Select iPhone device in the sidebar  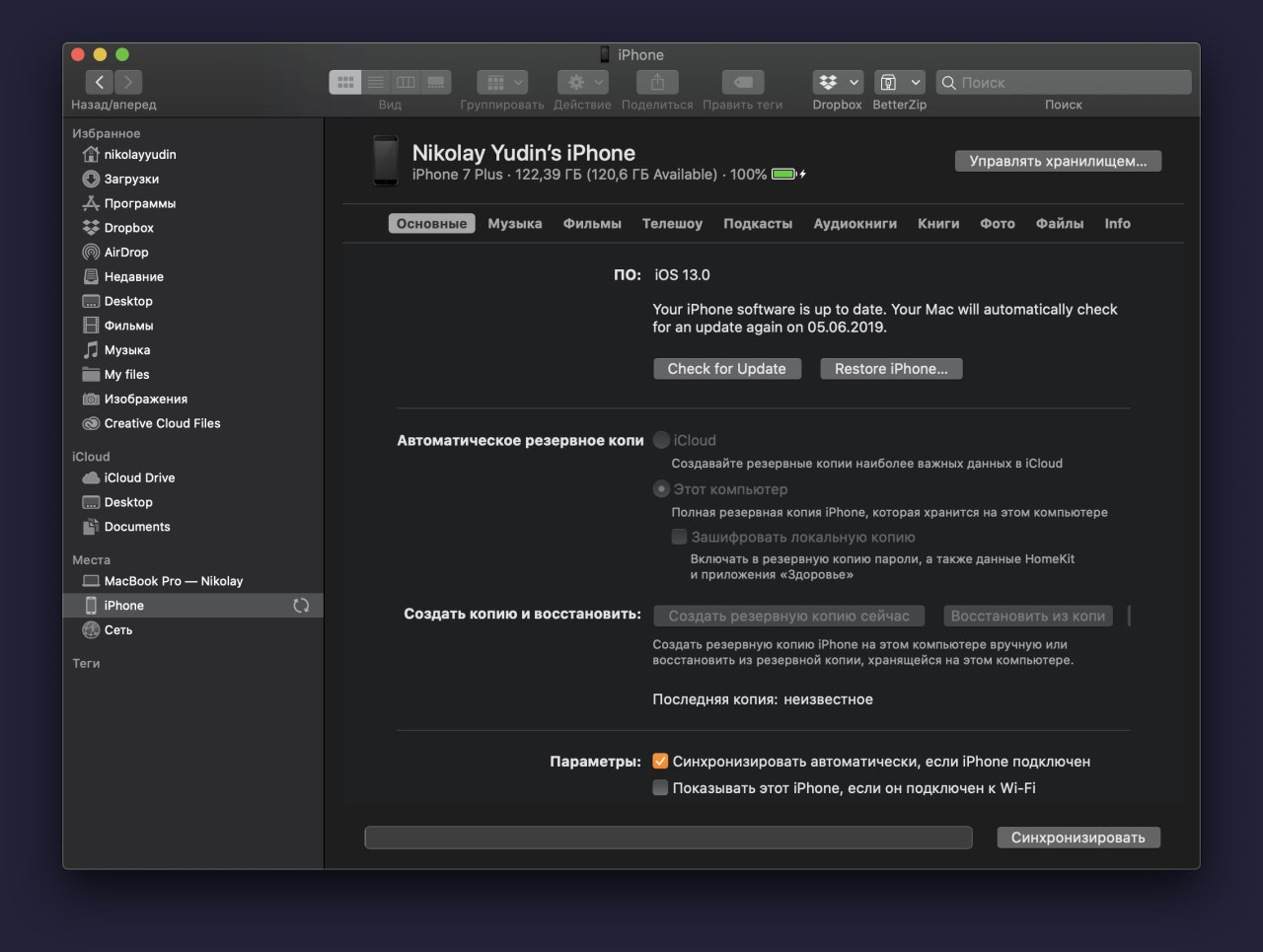pyautogui.click(x=193, y=606)
